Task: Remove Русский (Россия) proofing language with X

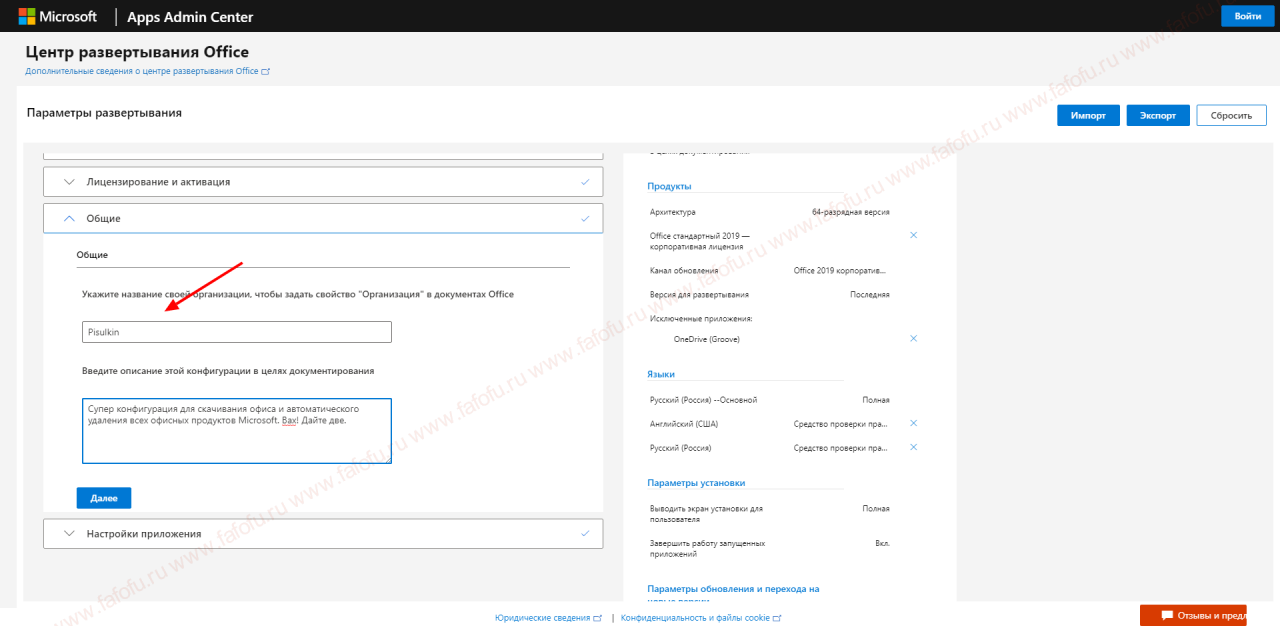Action: pos(913,447)
